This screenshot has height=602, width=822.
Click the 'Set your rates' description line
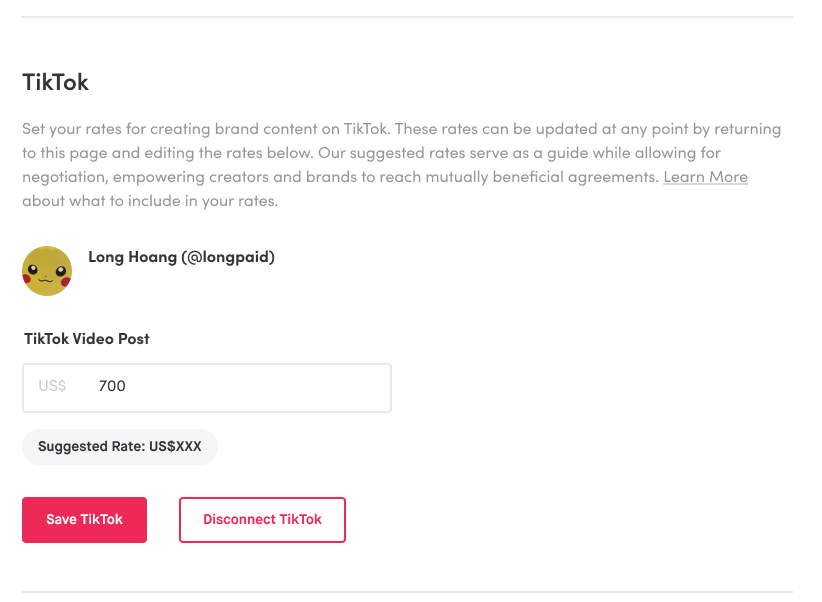pyautogui.click(x=402, y=129)
